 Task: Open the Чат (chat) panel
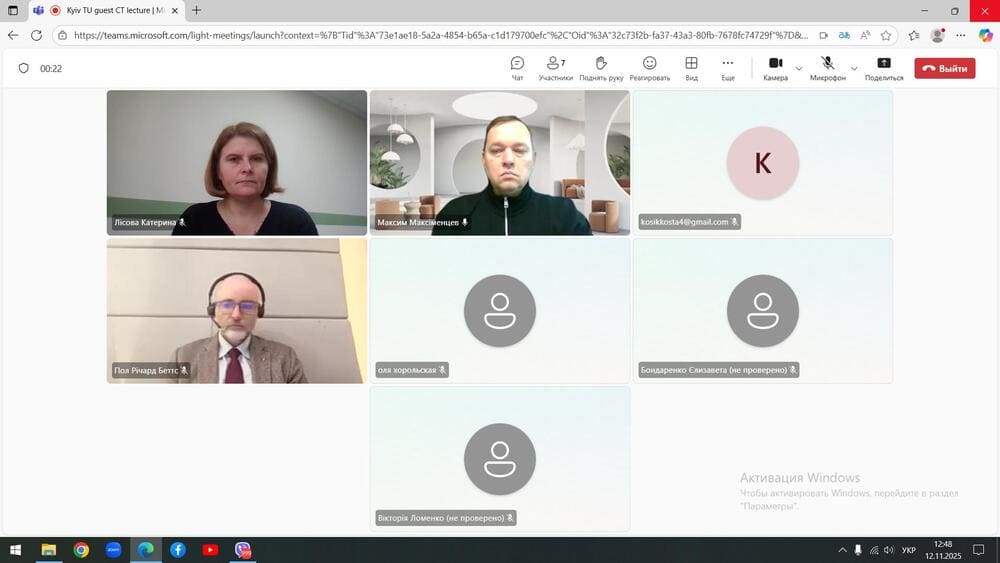pos(517,68)
